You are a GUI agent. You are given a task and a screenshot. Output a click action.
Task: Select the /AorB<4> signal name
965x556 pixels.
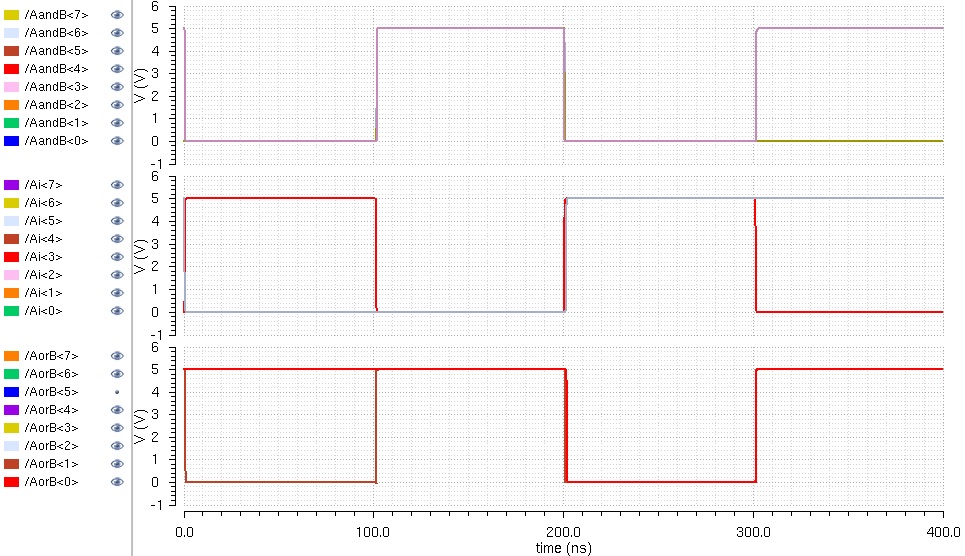point(52,410)
